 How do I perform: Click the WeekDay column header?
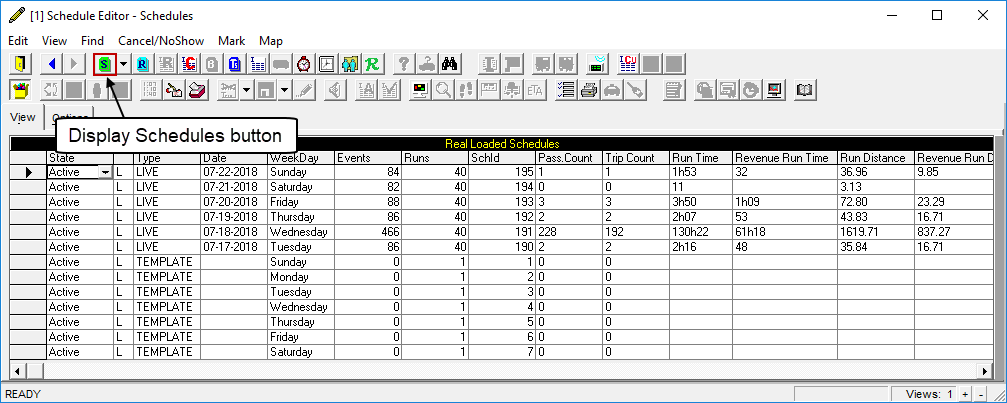coord(301,158)
